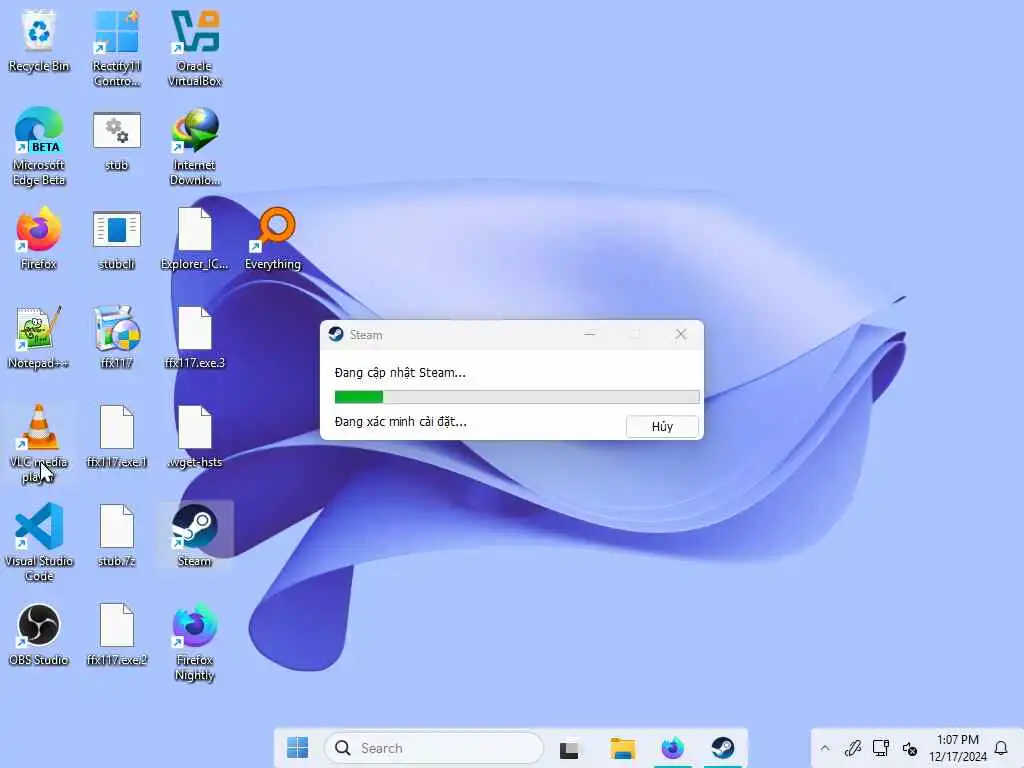Select the stub settings file icon
This screenshot has width=1024, height=768.
click(116, 140)
